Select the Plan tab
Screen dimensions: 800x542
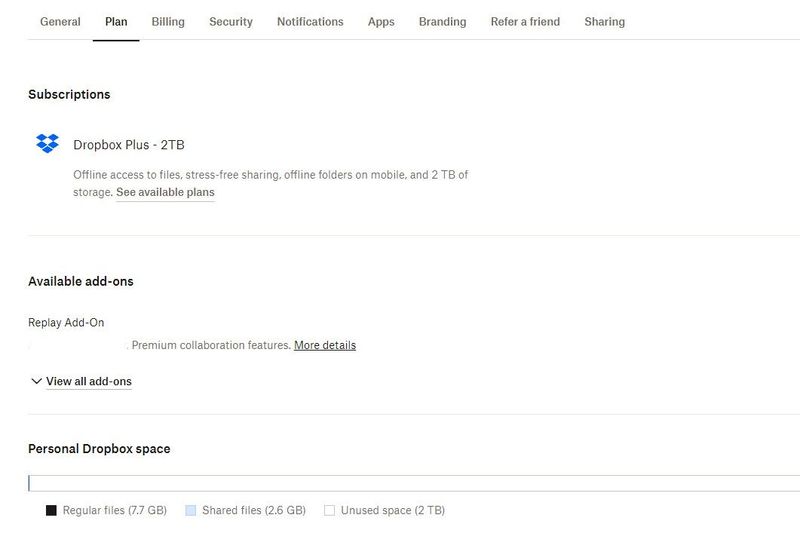click(116, 21)
